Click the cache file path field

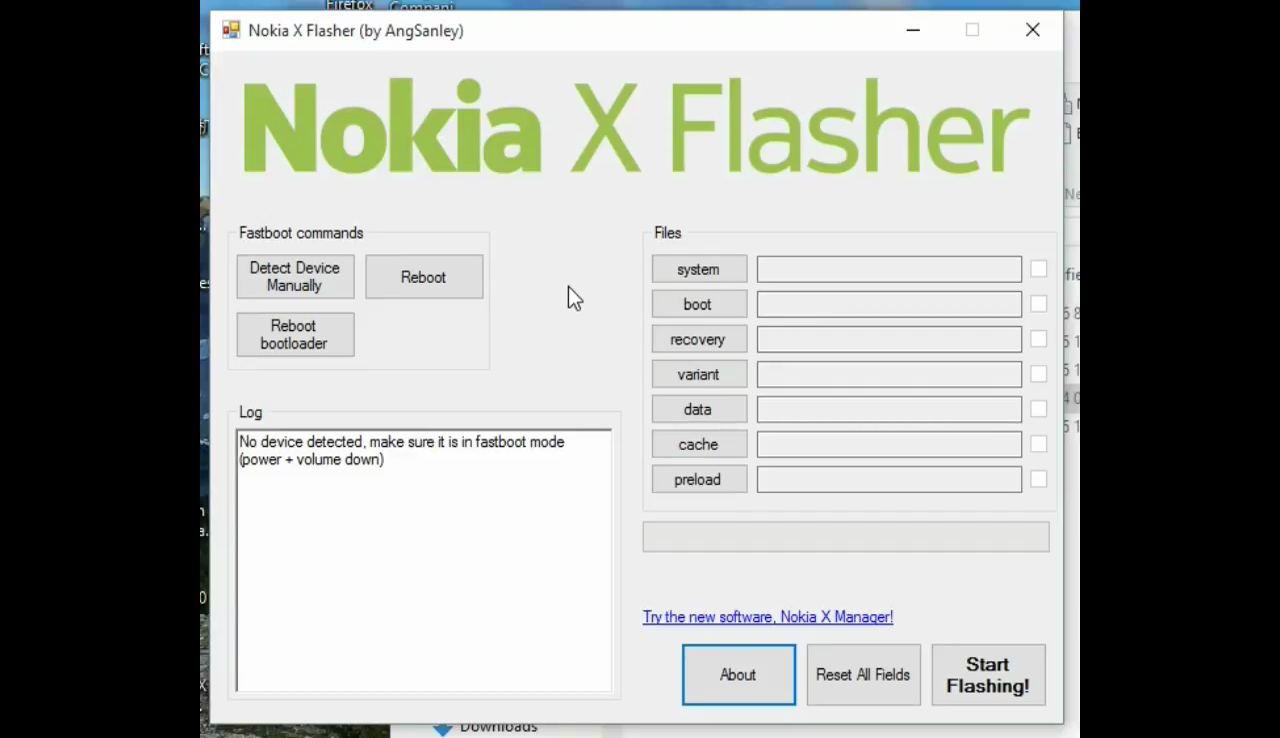pos(889,444)
